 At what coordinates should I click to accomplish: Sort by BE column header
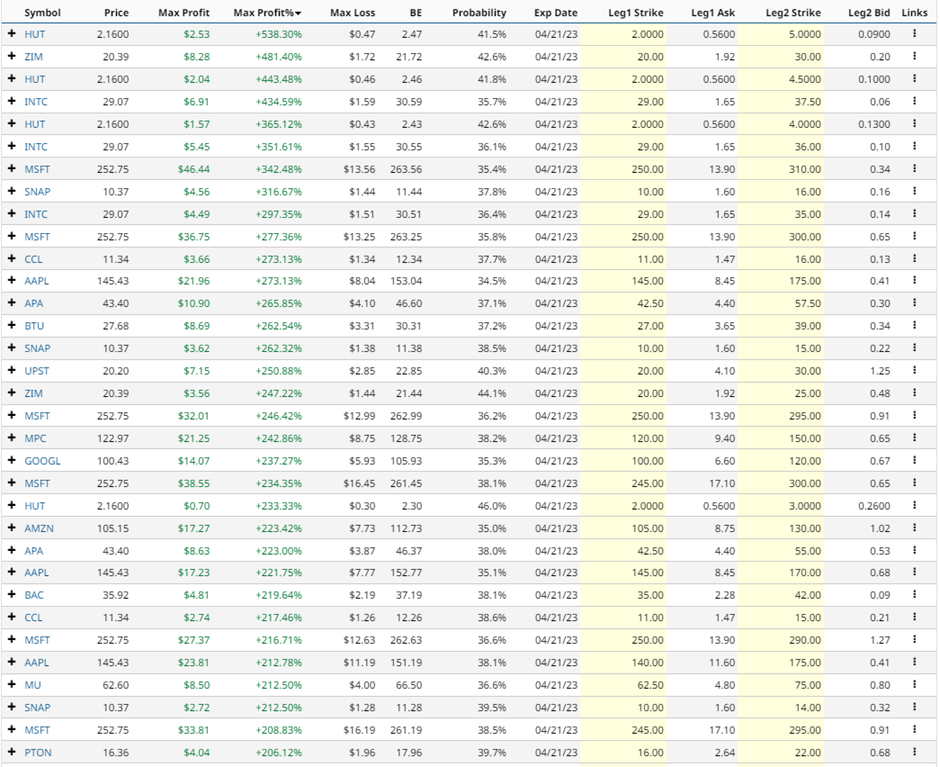[x=416, y=13]
